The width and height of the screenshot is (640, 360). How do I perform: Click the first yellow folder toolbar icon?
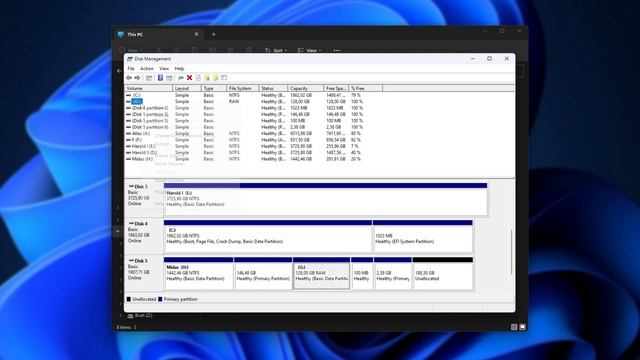point(207,78)
